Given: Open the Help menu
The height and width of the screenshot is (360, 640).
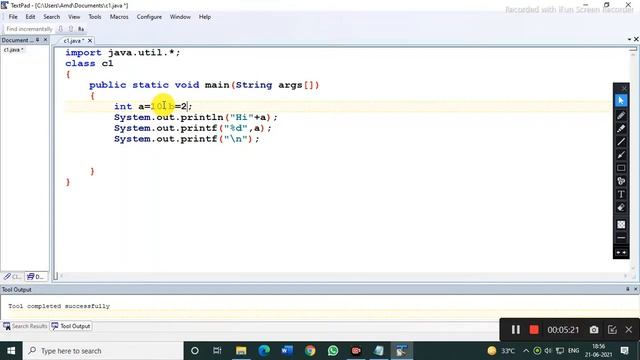Looking at the screenshot, I should pyautogui.click(x=204, y=17).
